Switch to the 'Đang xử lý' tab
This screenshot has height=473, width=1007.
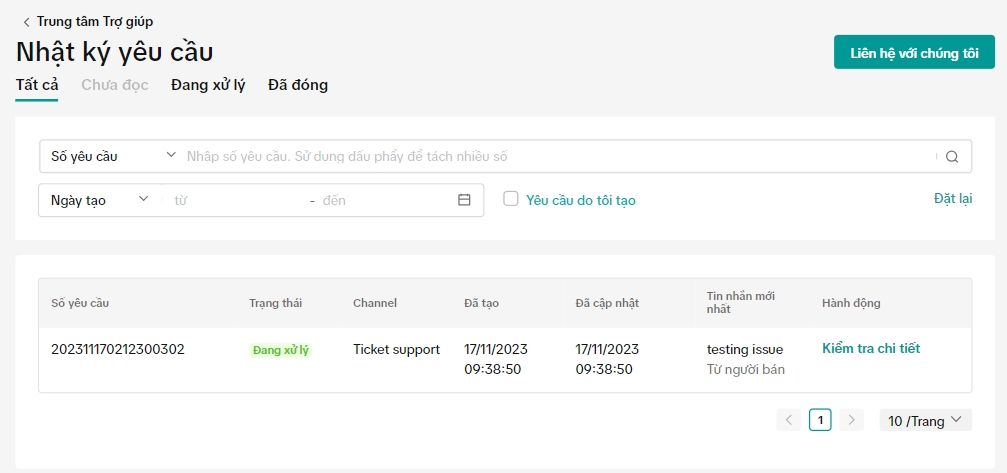208,85
